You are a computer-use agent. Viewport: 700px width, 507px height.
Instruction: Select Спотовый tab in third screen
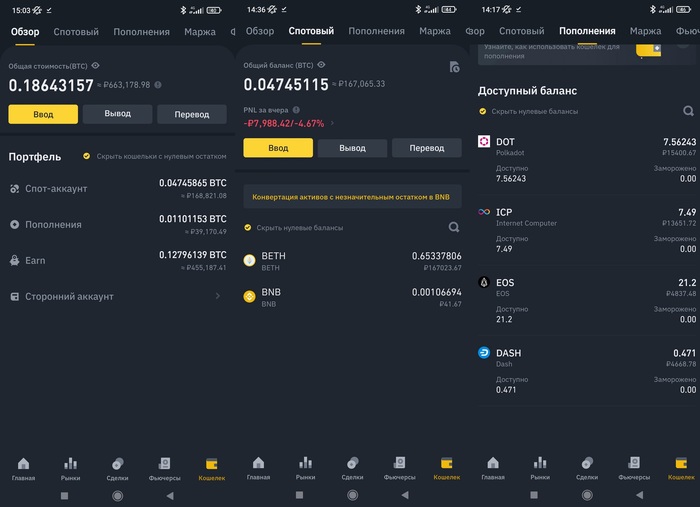pyautogui.click(x=521, y=31)
